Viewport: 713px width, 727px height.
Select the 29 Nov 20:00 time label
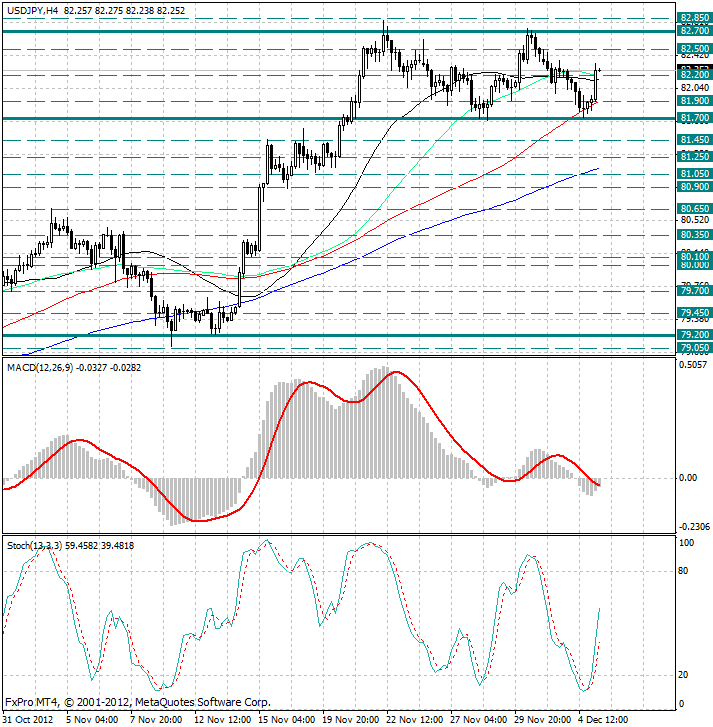[x=542, y=720]
